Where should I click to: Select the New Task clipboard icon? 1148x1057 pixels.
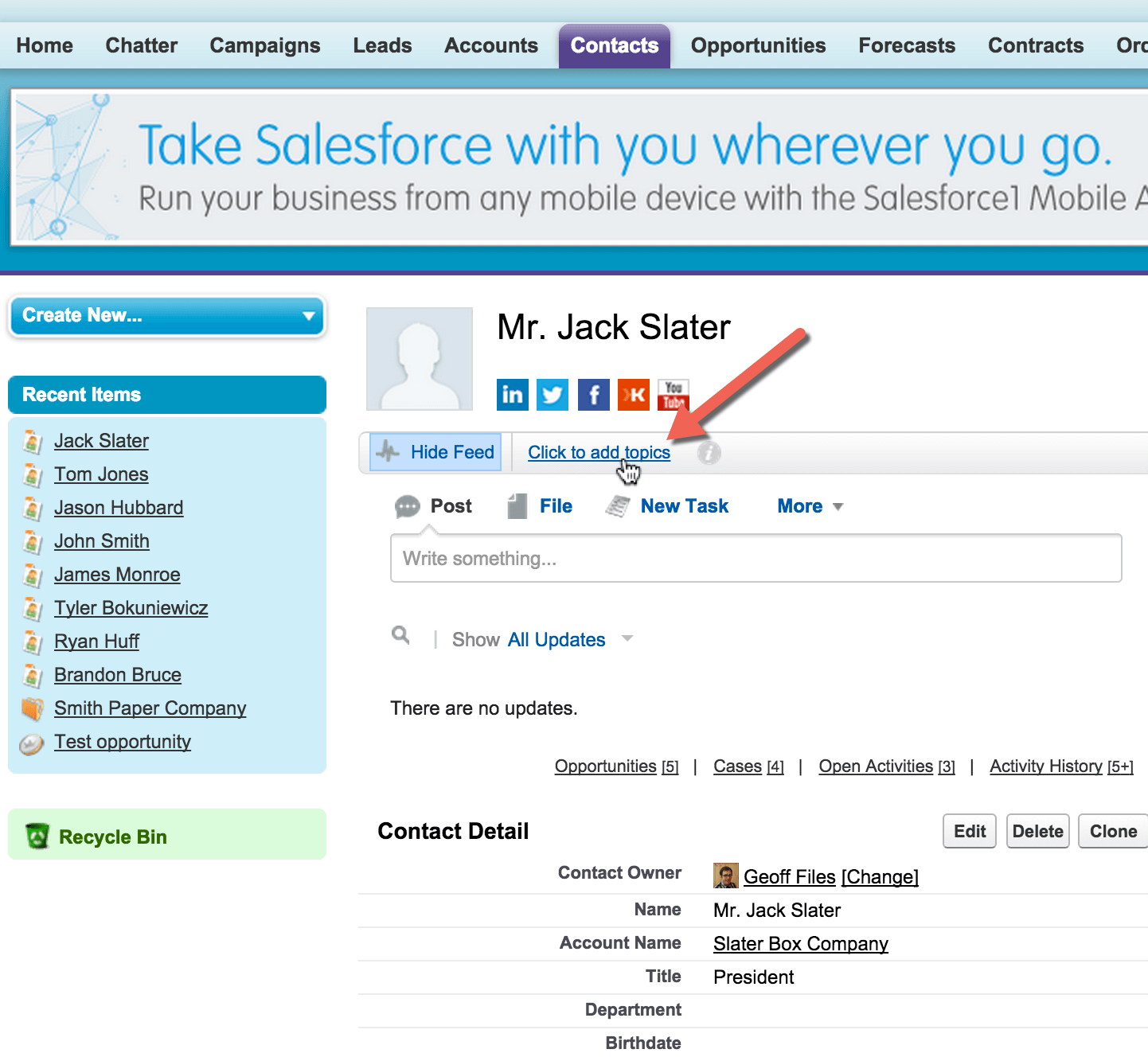pyautogui.click(x=619, y=505)
